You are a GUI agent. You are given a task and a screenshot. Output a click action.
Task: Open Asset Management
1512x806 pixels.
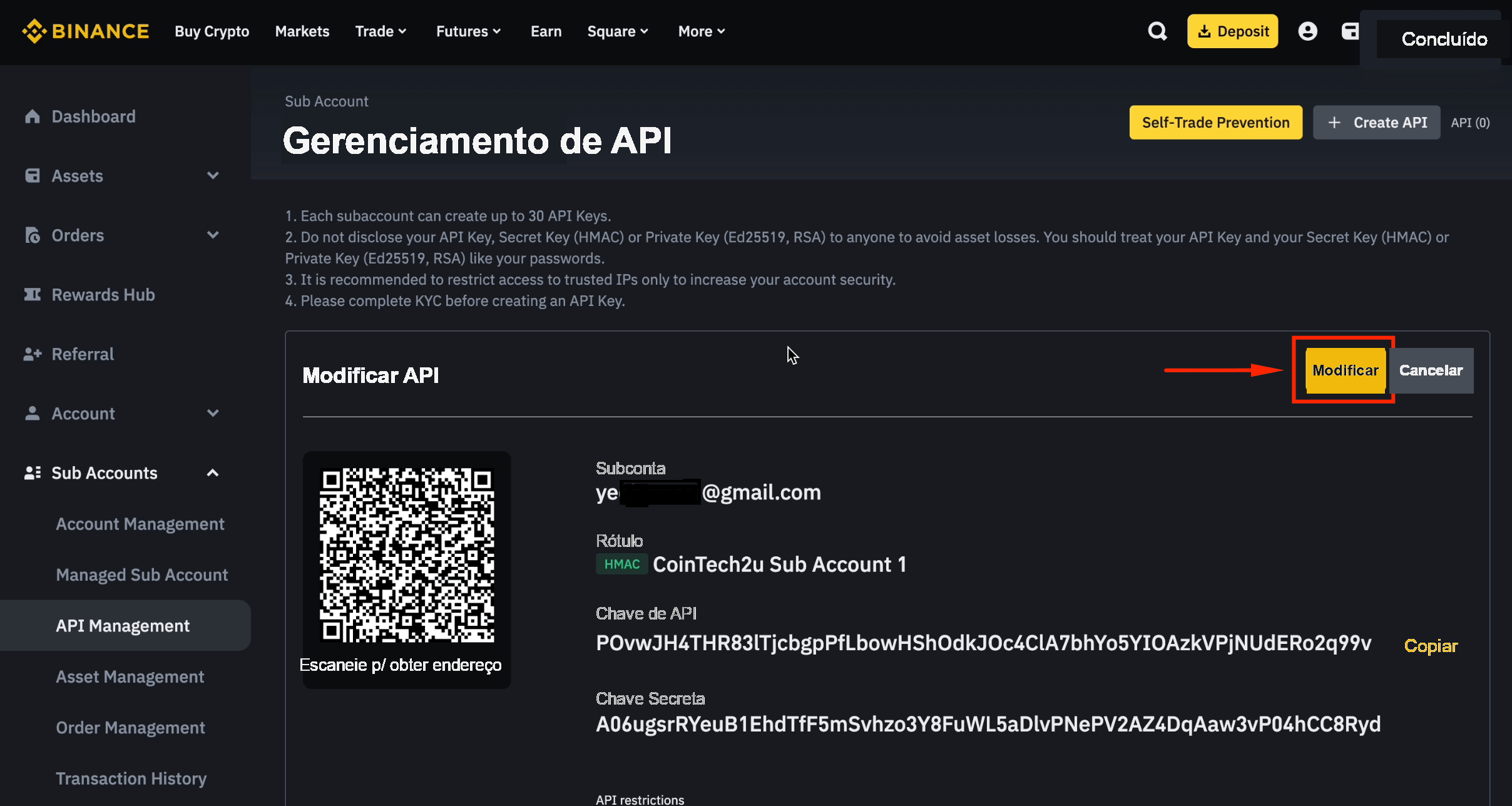(x=130, y=677)
